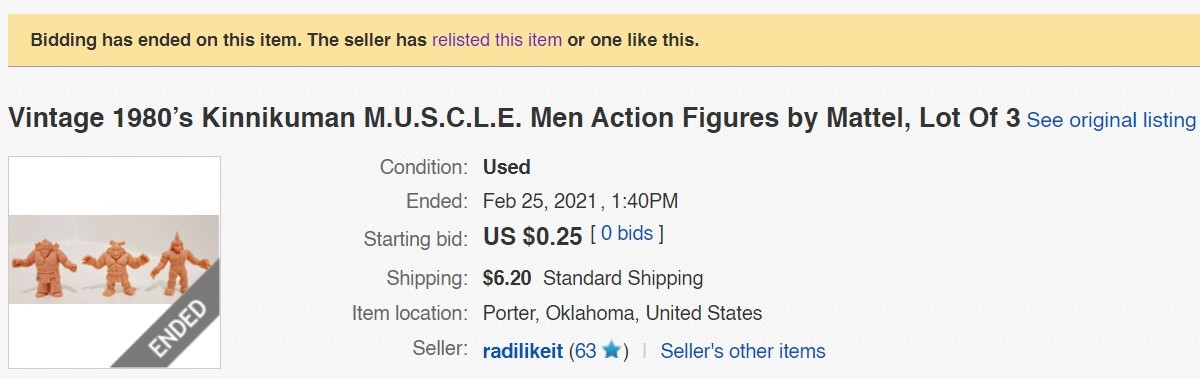Open the item photo thumbnail

(114, 263)
